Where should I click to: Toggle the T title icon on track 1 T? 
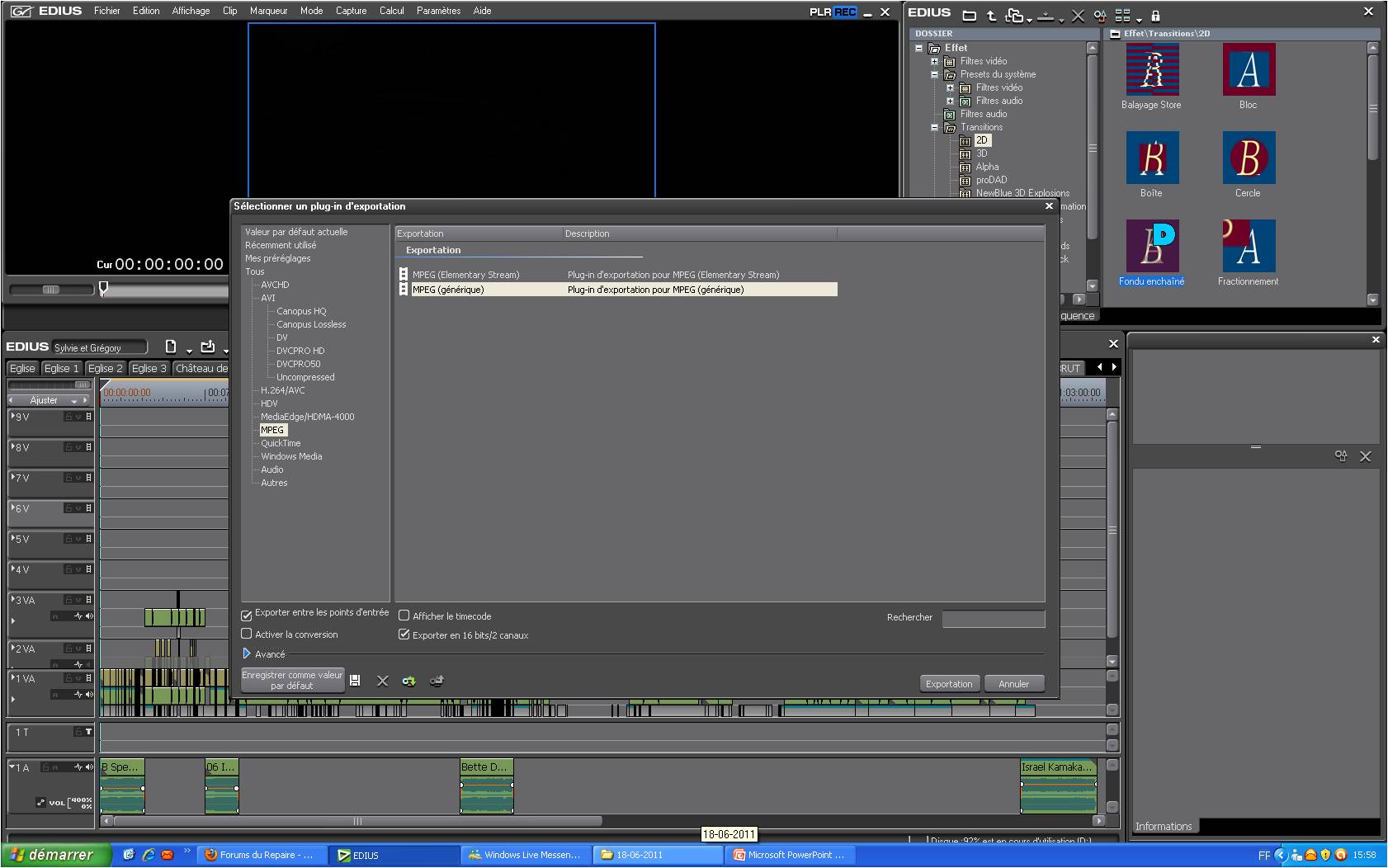coord(88,732)
